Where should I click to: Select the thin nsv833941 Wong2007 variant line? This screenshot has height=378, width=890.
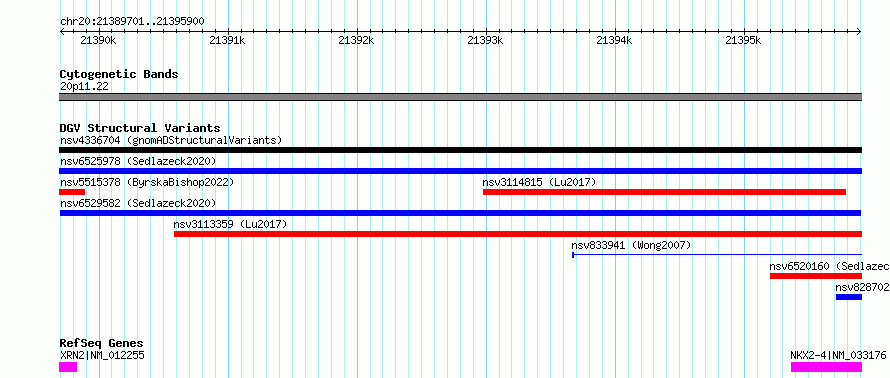pos(717,255)
